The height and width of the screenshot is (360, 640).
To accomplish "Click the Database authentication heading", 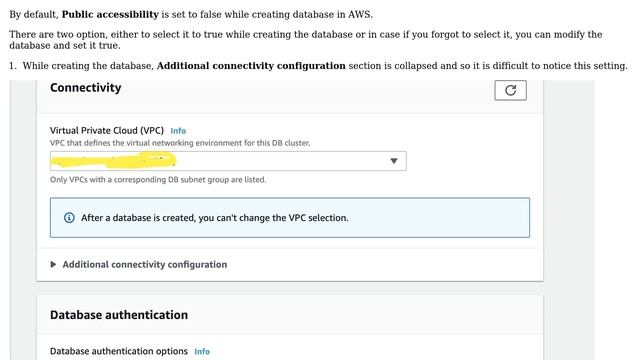I will (119, 315).
